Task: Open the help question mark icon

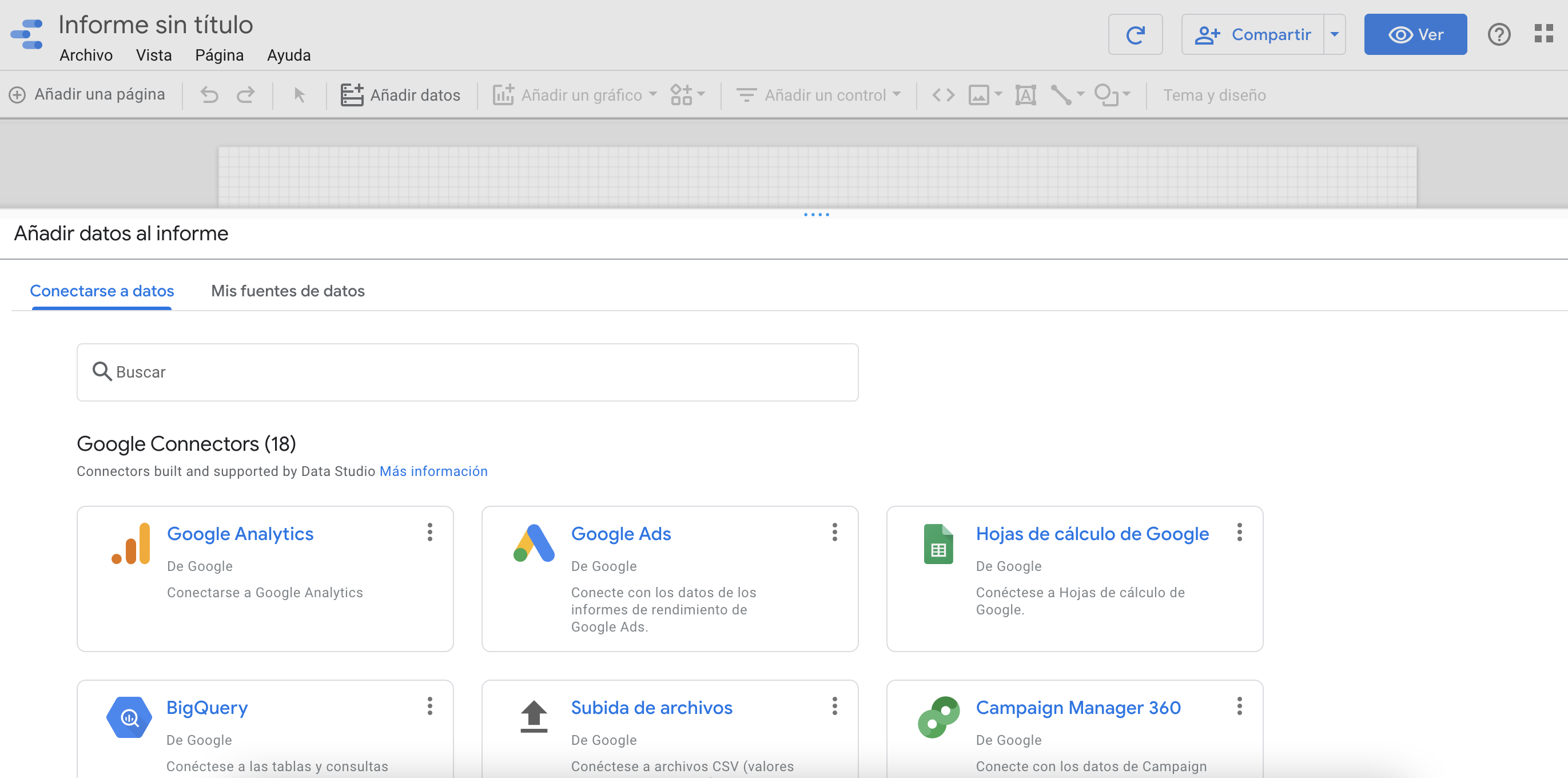Action: [x=1499, y=35]
